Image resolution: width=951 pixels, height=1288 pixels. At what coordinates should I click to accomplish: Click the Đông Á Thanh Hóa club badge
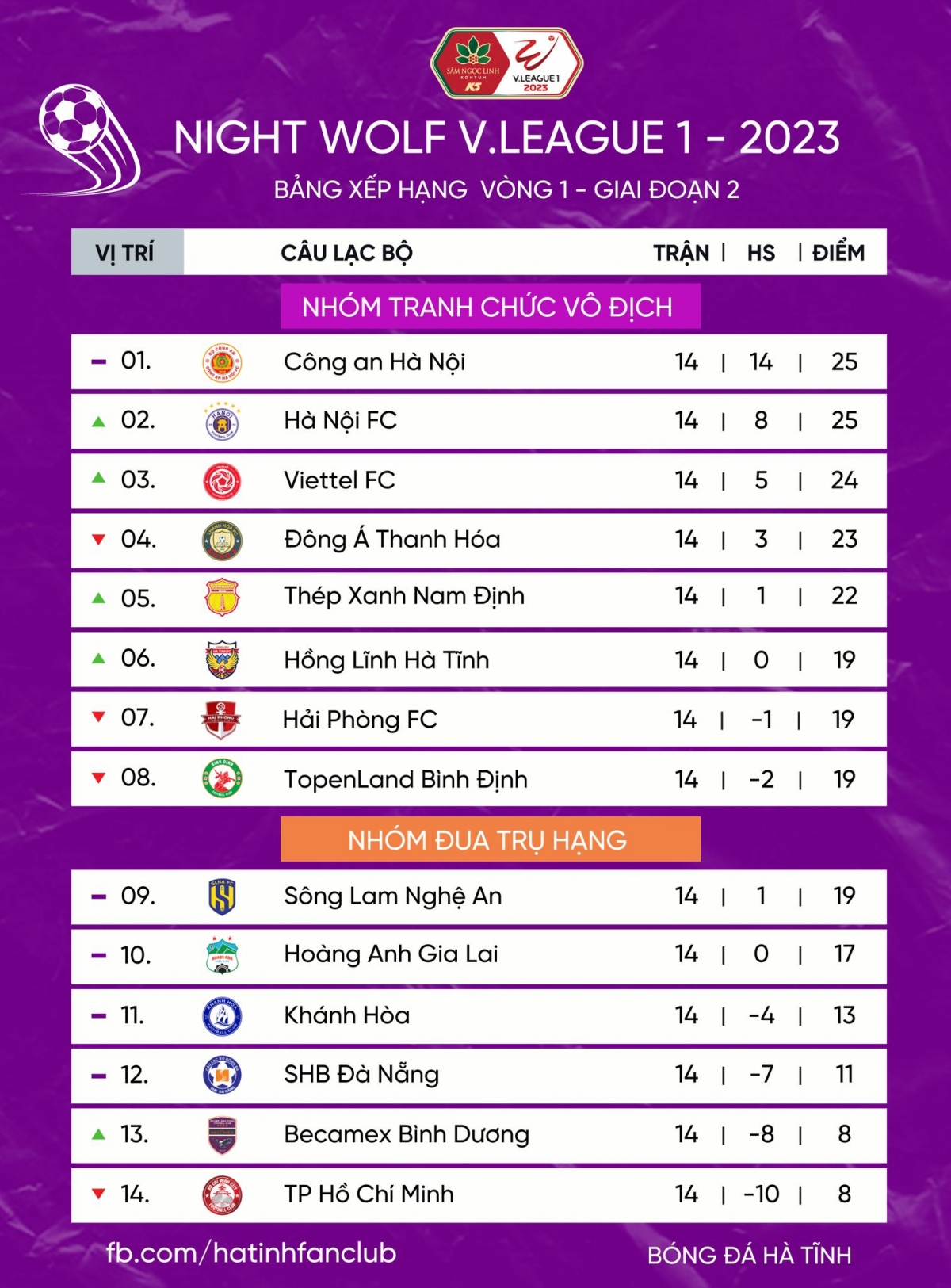222,541
